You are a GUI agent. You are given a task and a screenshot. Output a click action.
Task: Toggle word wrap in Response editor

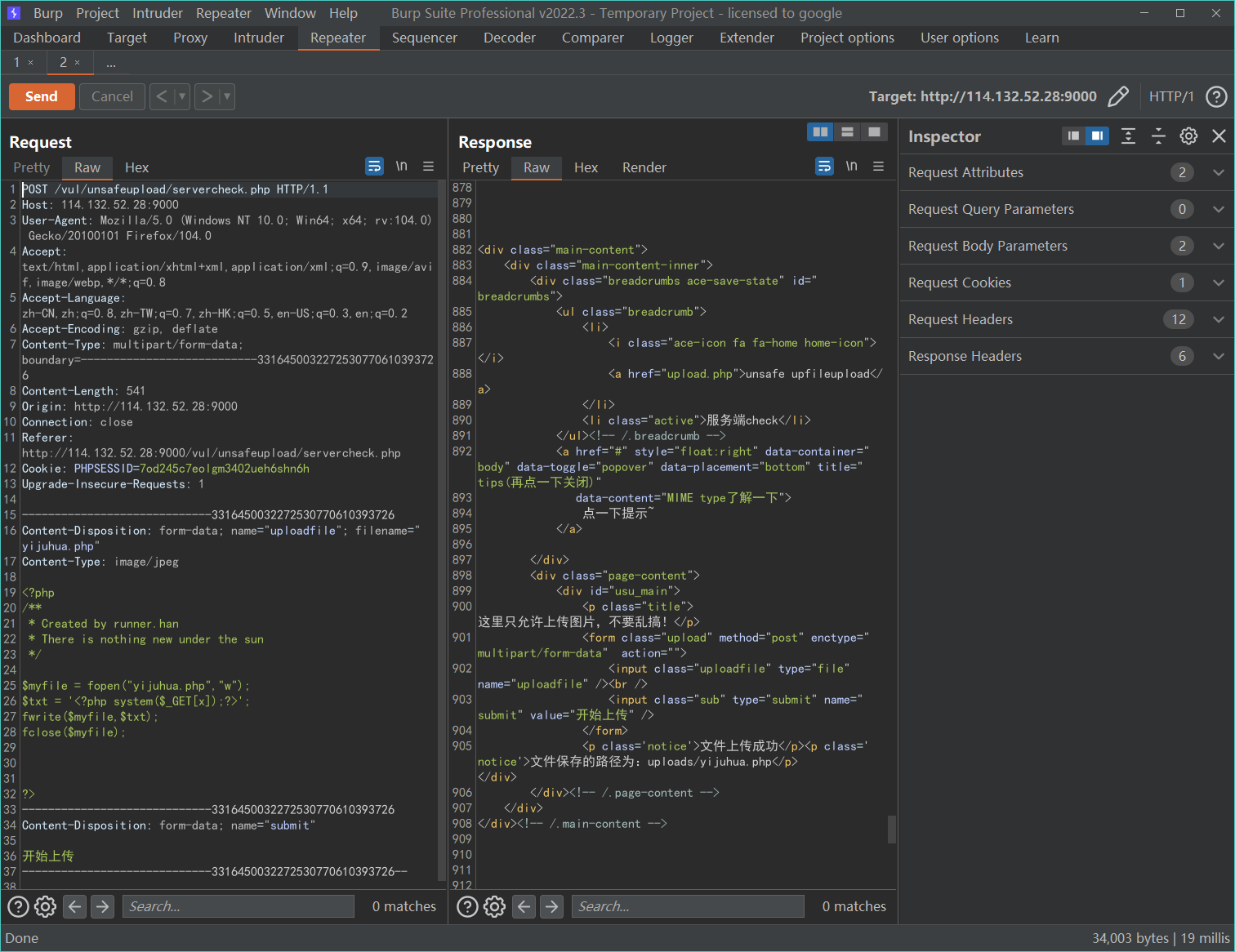[824, 167]
